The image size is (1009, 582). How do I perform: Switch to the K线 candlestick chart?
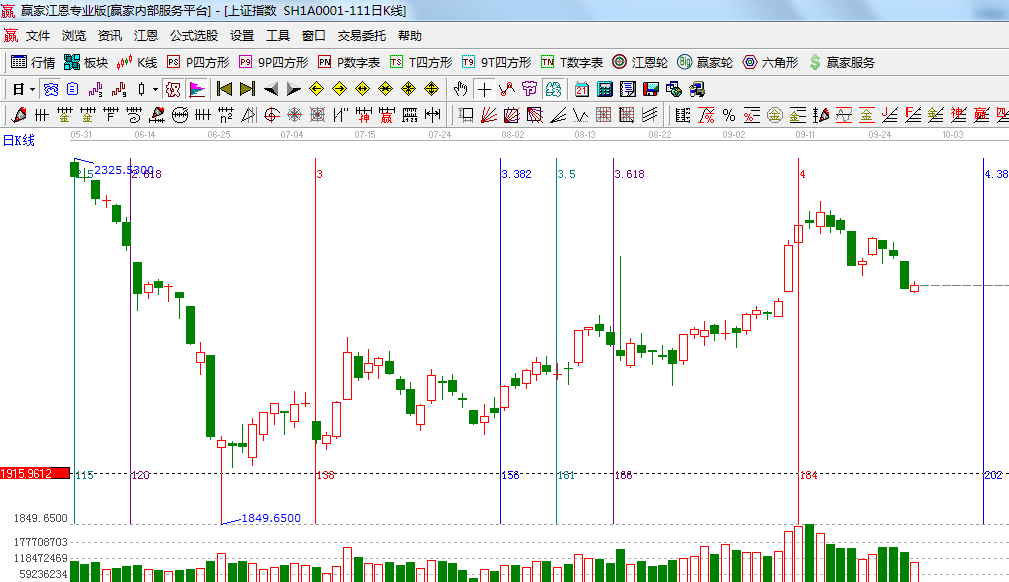click(136, 62)
